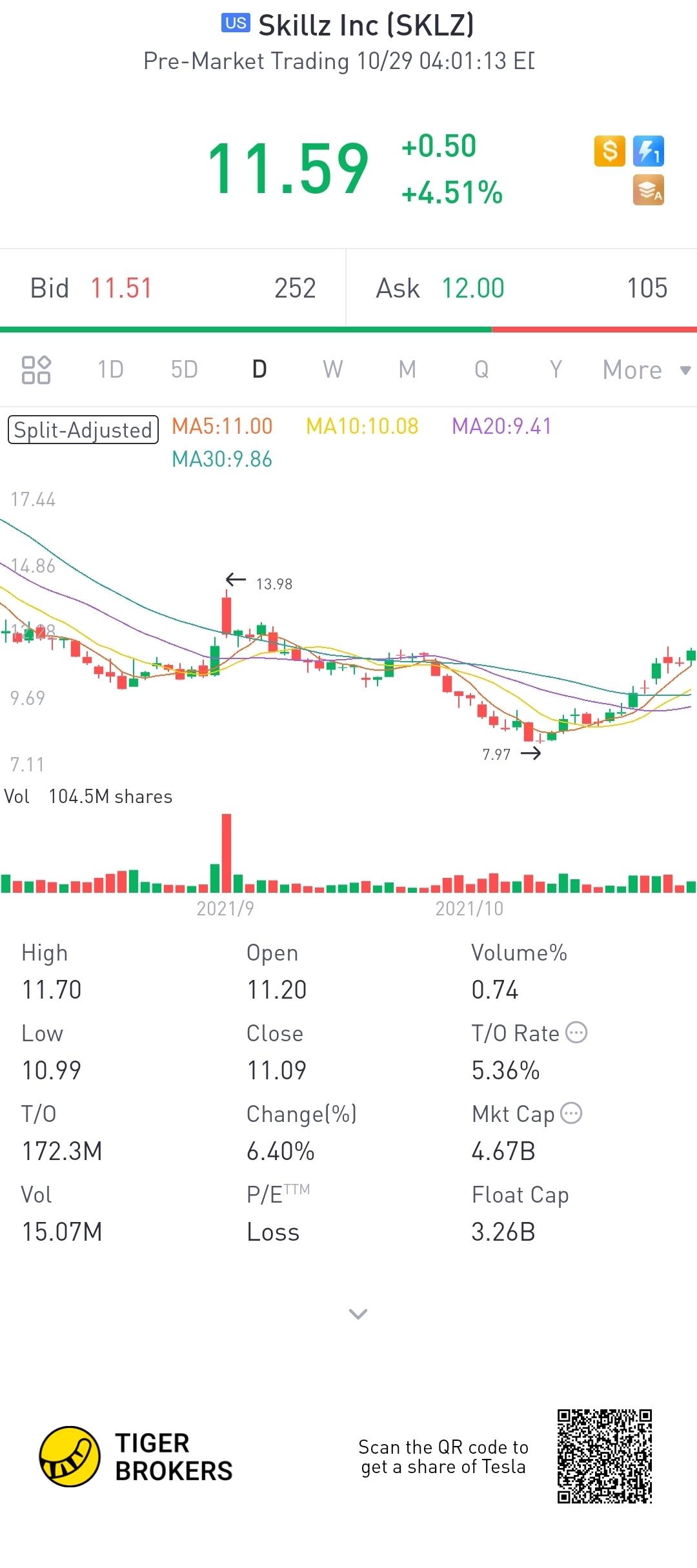Viewport: 697px width, 1568px height.
Task: Tap the orange dollar sign badge icon
Action: pos(610,151)
